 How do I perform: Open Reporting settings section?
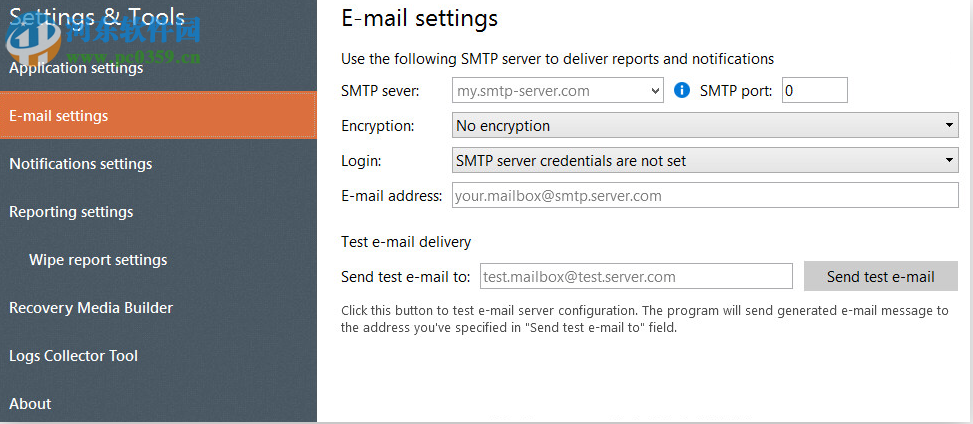(71, 212)
